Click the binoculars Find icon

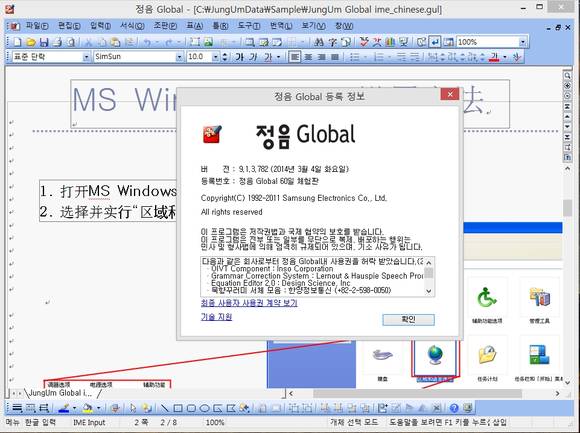tap(318, 42)
